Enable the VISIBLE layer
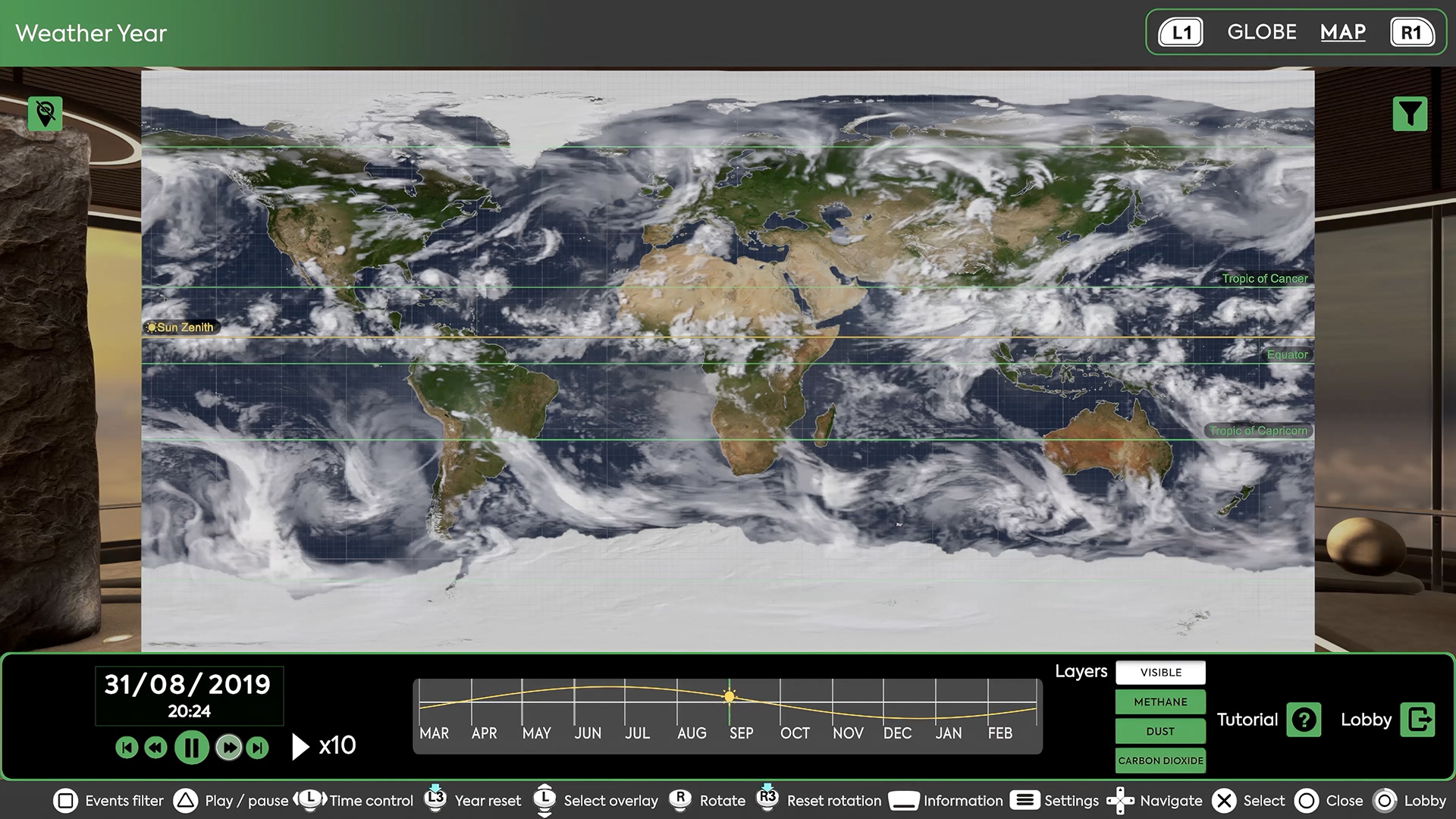 coord(1160,673)
